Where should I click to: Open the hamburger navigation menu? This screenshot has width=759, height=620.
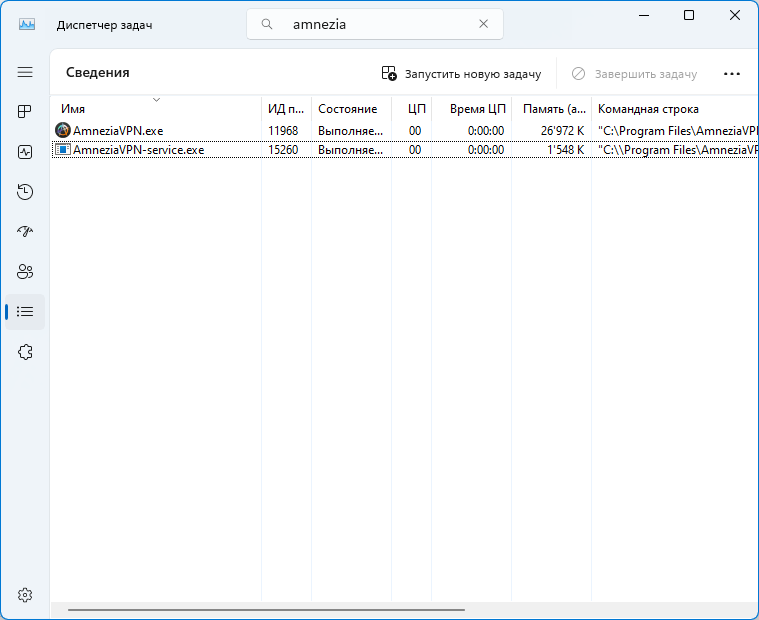tap(25, 72)
